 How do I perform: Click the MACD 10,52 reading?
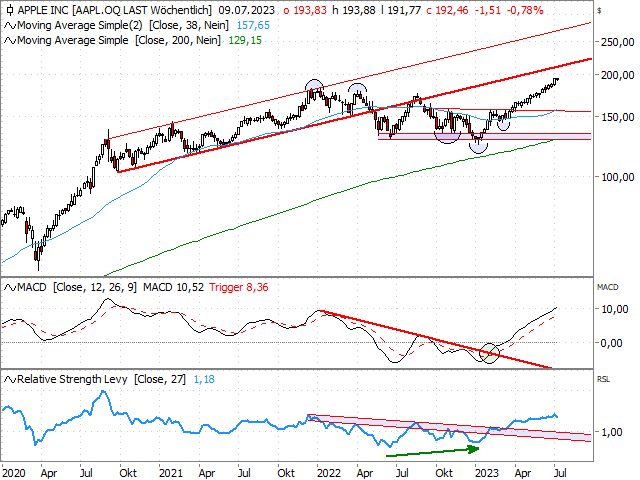point(173,287)
